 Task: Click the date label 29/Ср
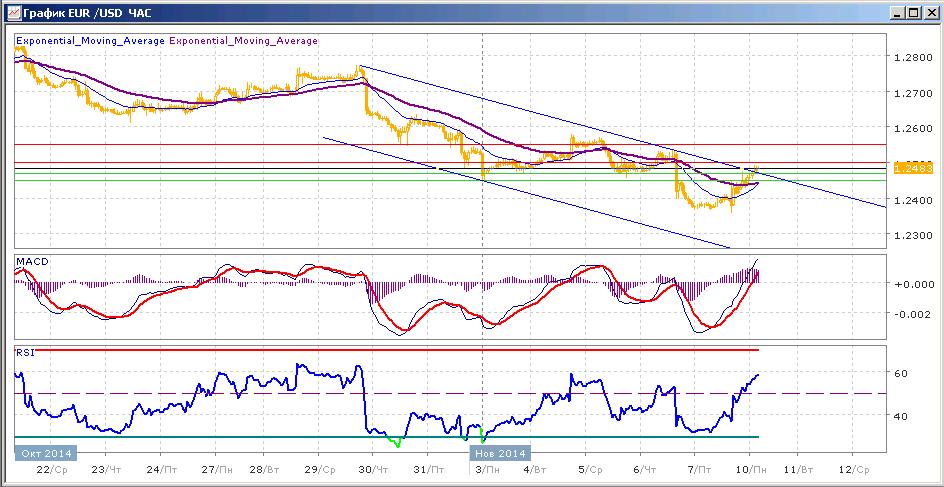pyautogui.click(x=321, y=470)
